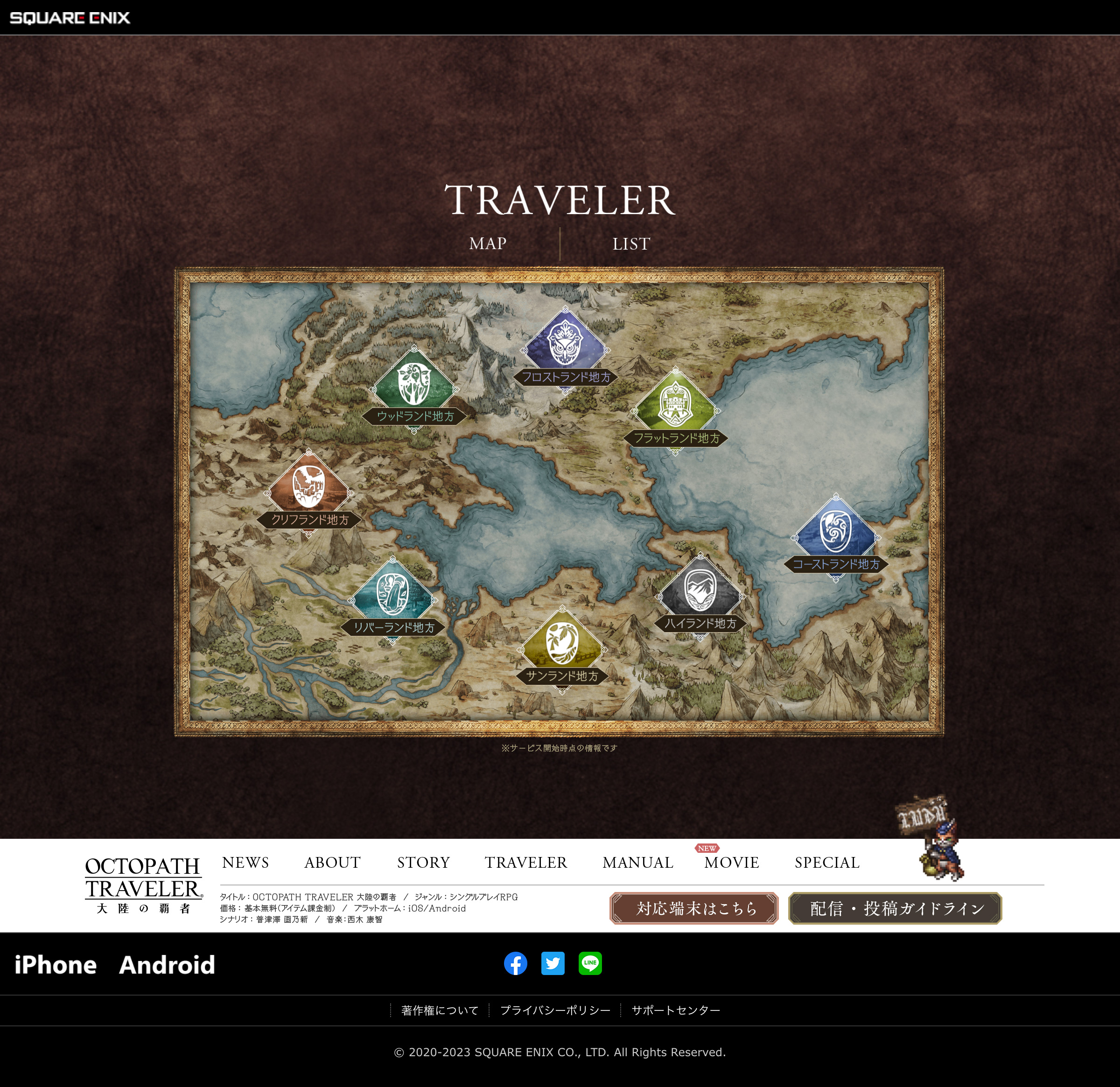The width and height of the screenshot is (1120, 1087).
Task: Select the Woodland region leaf emblem
Action: (414, 384)
